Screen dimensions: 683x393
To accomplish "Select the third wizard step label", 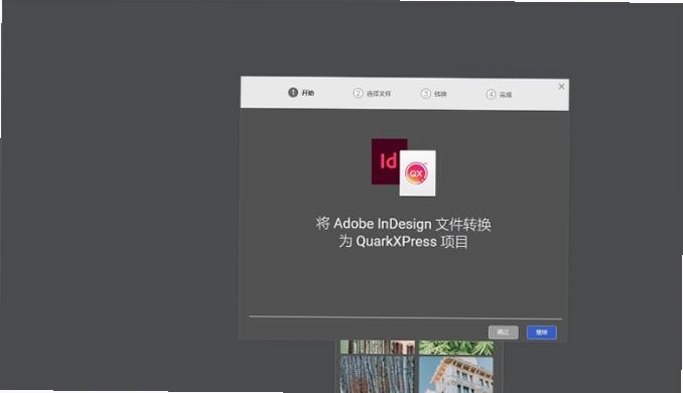I will 440,94.
